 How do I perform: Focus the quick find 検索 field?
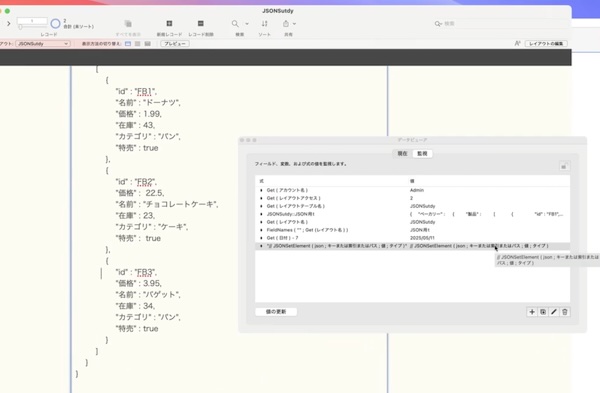pyautogui.click(x=501, y=24)
